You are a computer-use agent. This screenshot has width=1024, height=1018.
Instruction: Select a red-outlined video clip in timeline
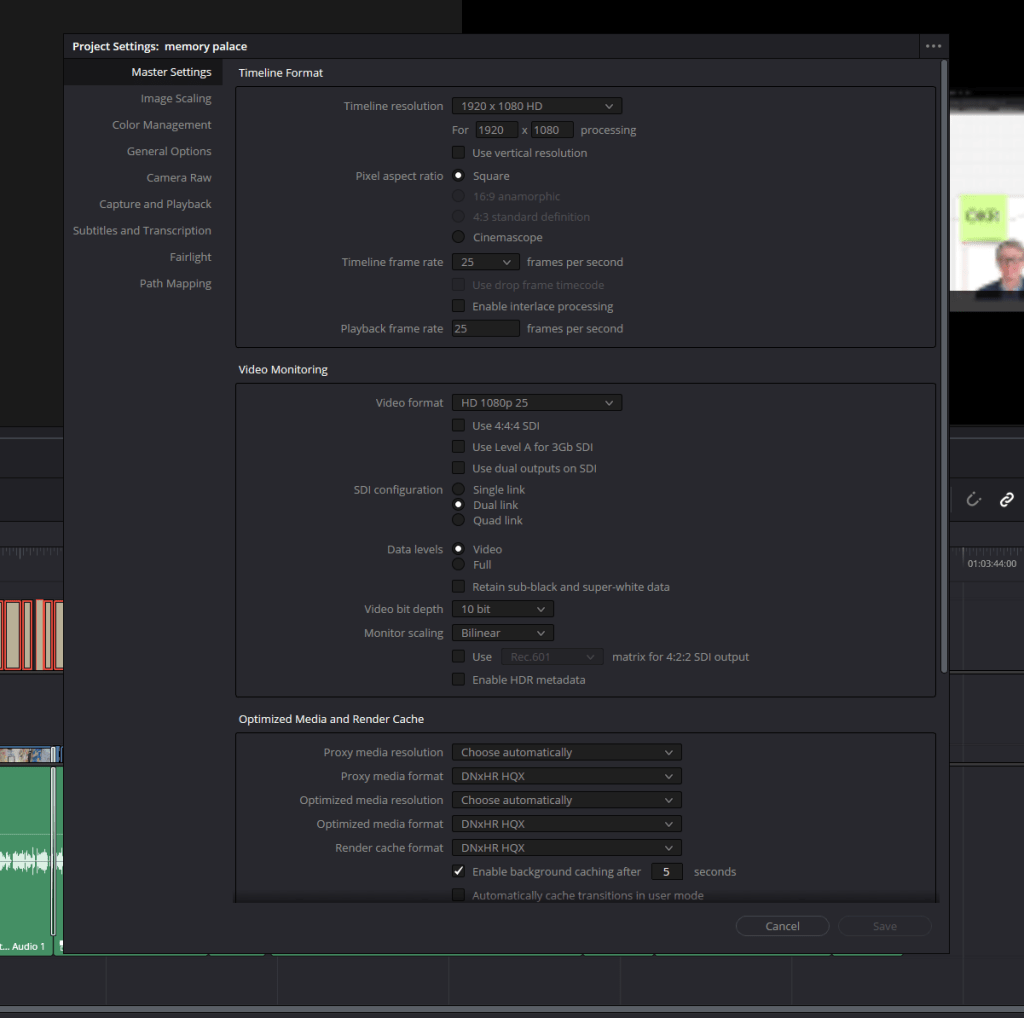12,635
